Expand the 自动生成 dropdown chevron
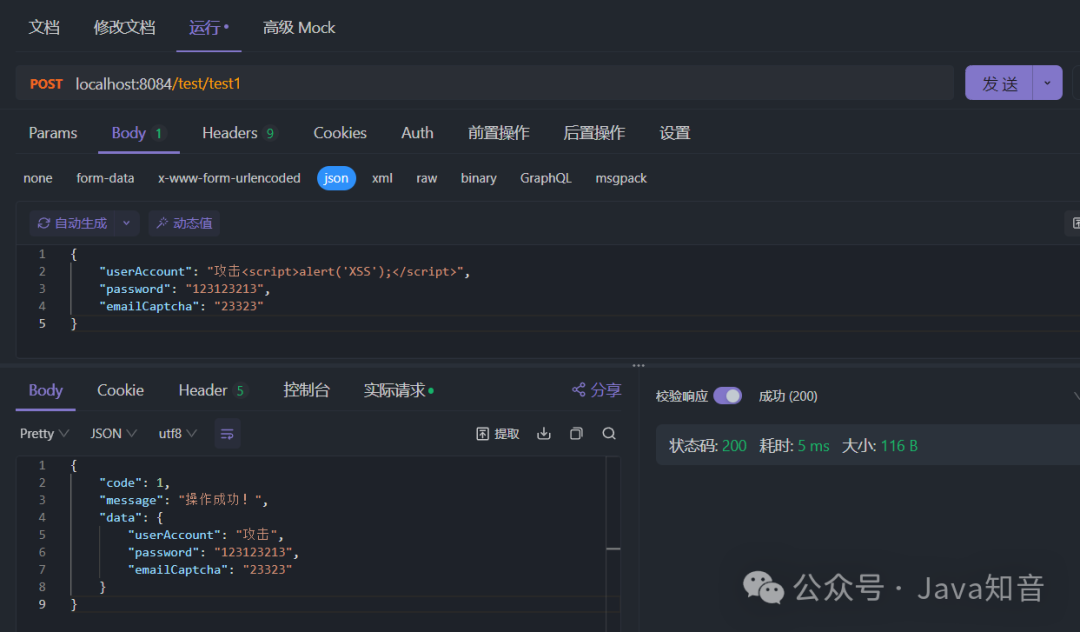The height and width of the screenshot is (632, 1080). click(x=126, y=223)
